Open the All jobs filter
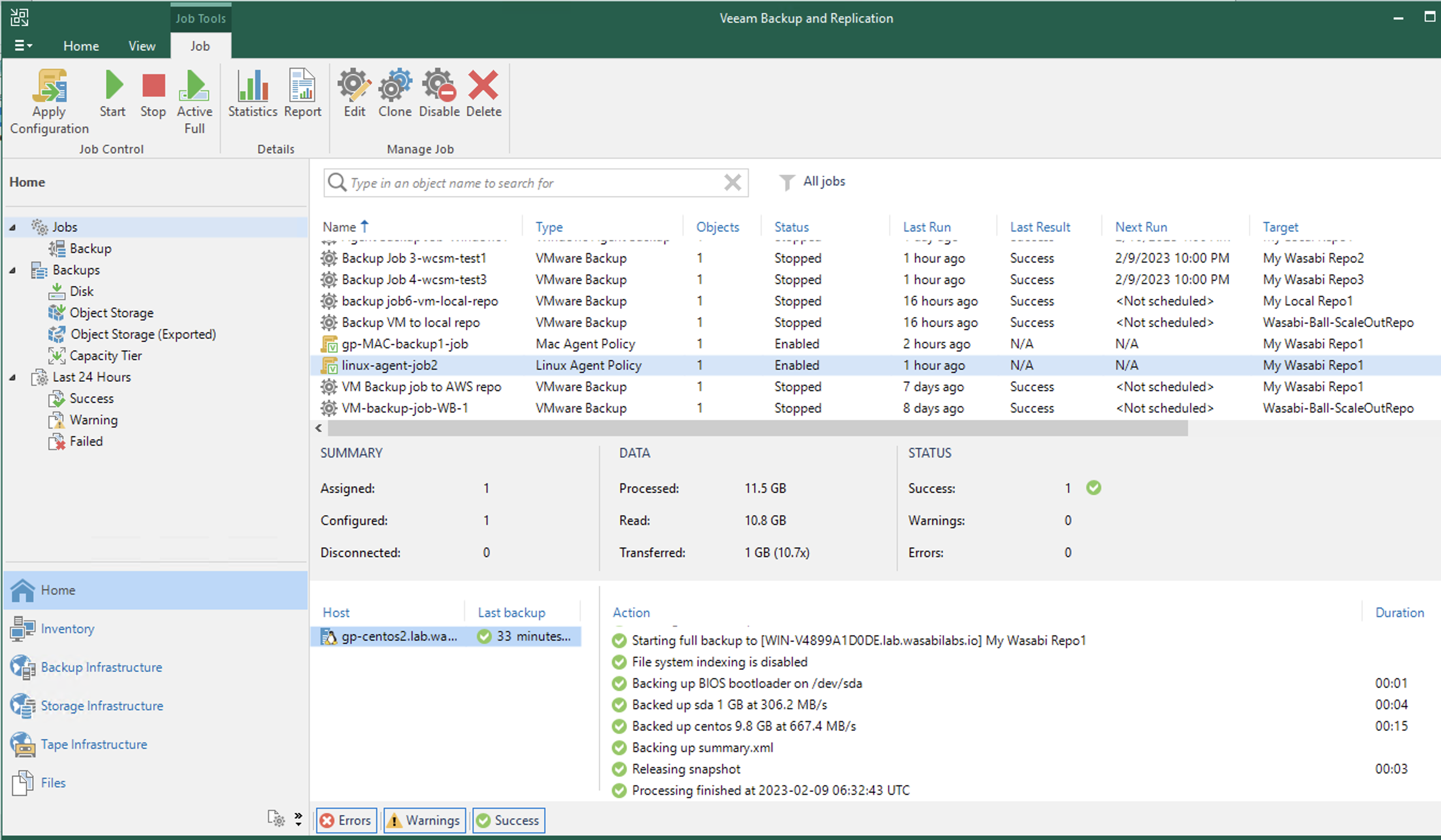The image size is (1441, 840). (812, 182)
